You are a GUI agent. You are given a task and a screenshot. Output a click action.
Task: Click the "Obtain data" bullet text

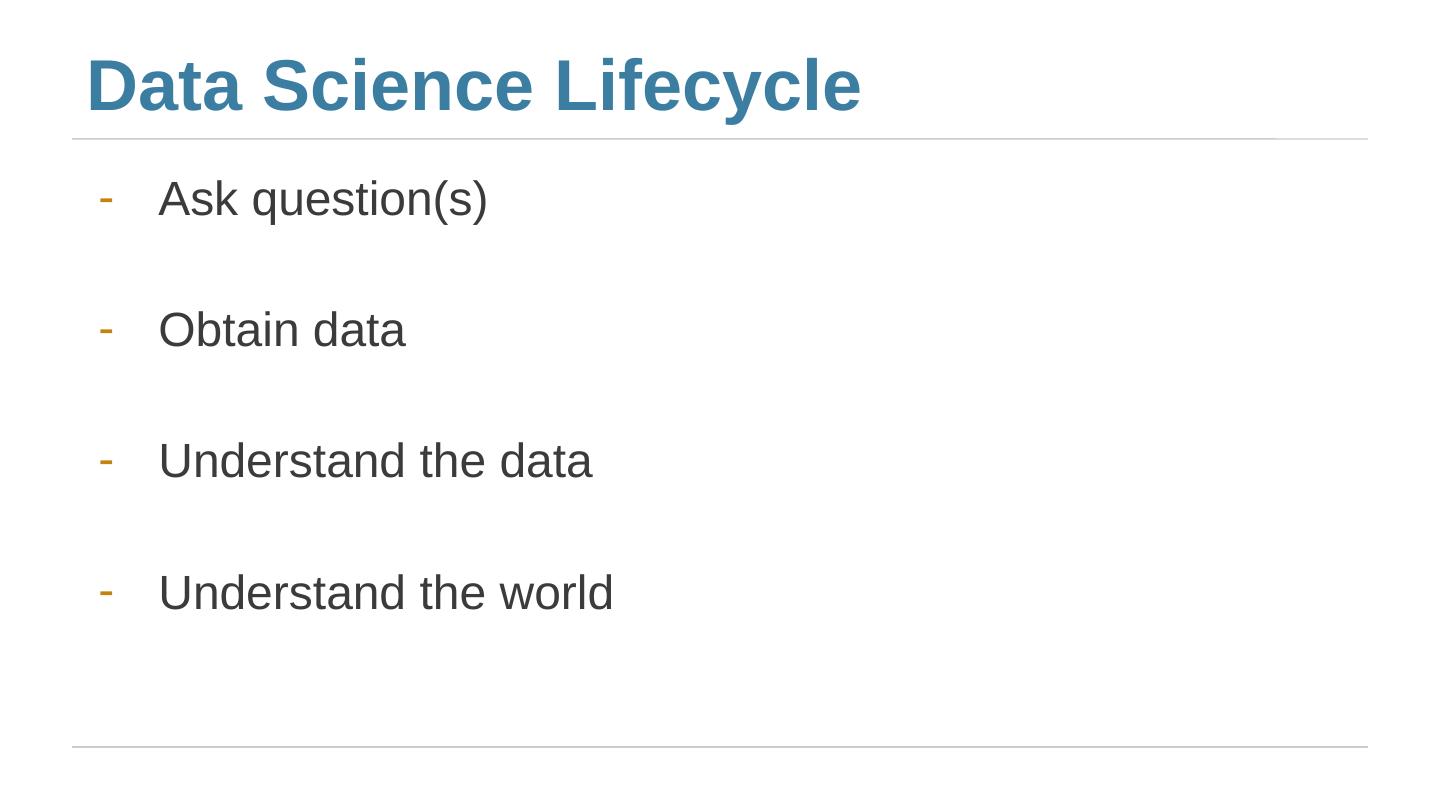pyautogui.click(x=281, y=330)
